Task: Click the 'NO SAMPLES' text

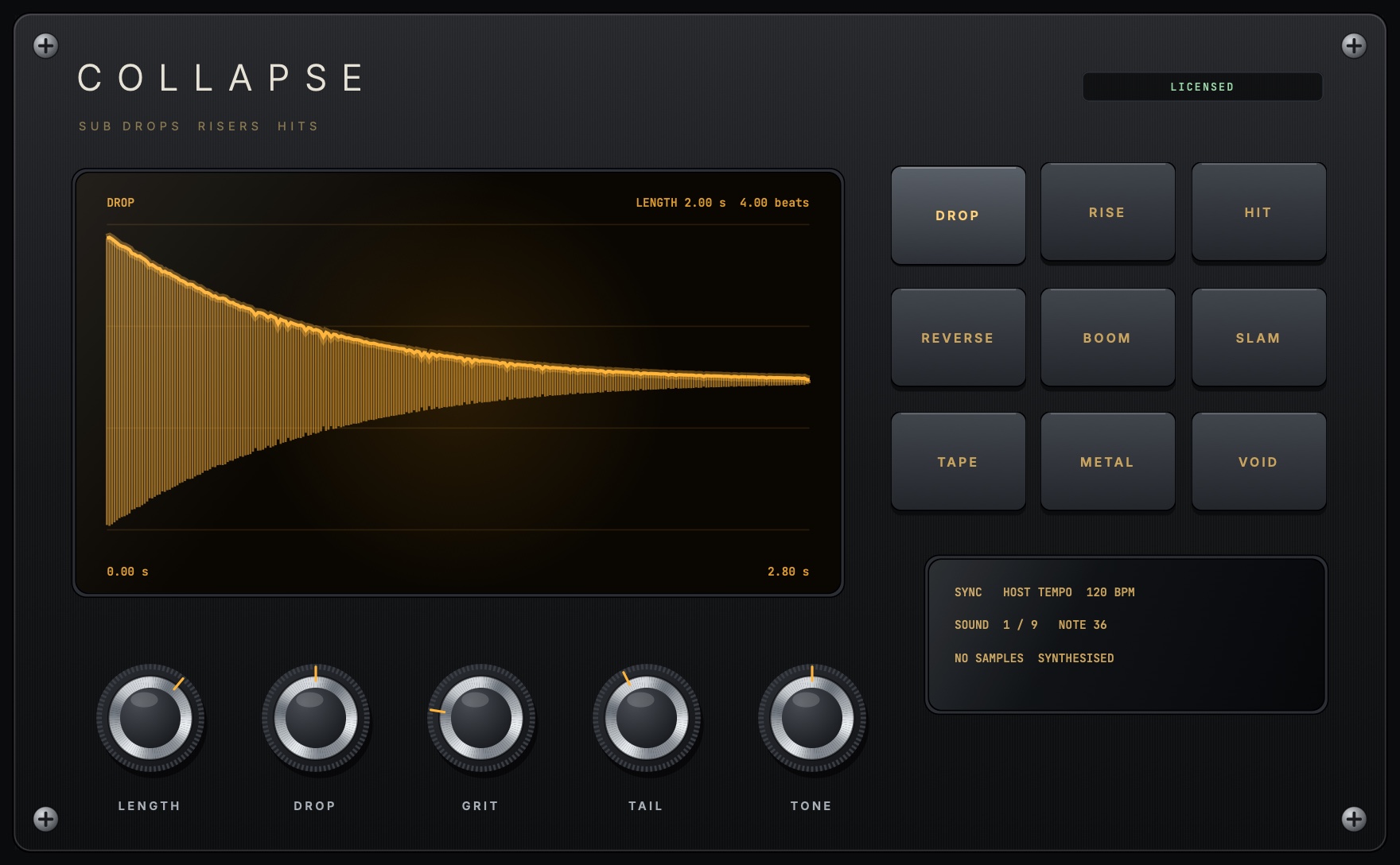Action: pos(989,658)
